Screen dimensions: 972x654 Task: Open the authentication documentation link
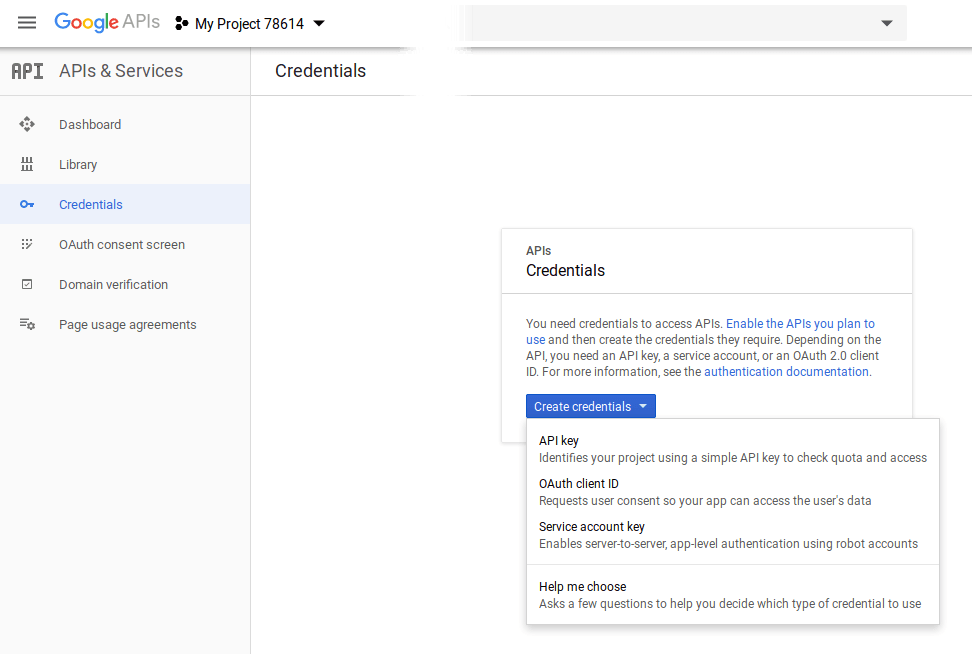click(786, 372)
